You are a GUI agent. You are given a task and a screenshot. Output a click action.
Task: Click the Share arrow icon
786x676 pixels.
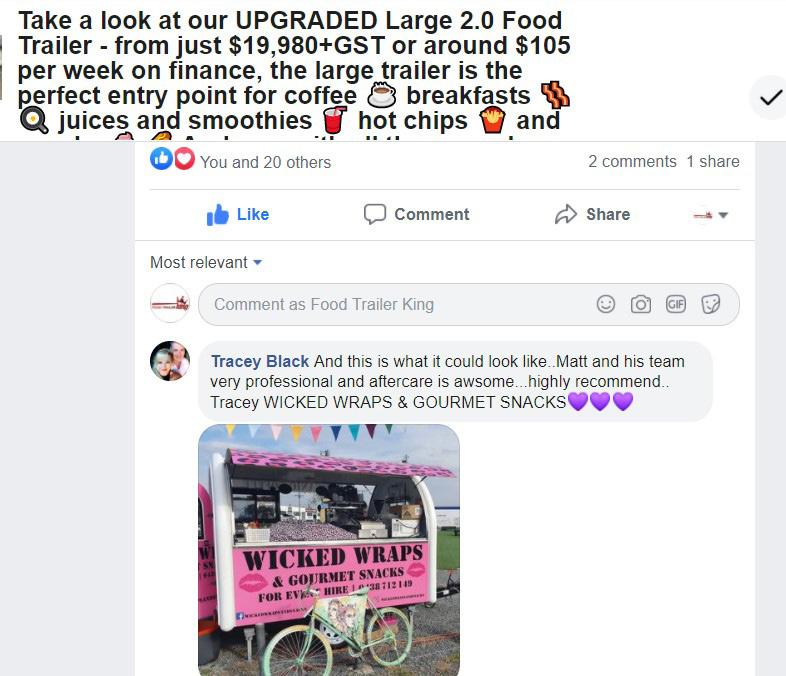click(565, 214)
